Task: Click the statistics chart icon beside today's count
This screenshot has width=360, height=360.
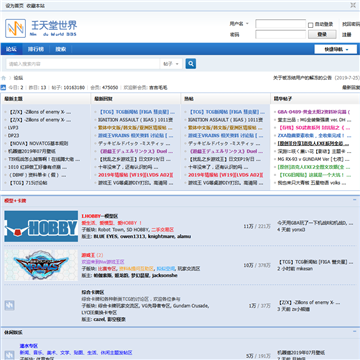Action: click(3, 88)
